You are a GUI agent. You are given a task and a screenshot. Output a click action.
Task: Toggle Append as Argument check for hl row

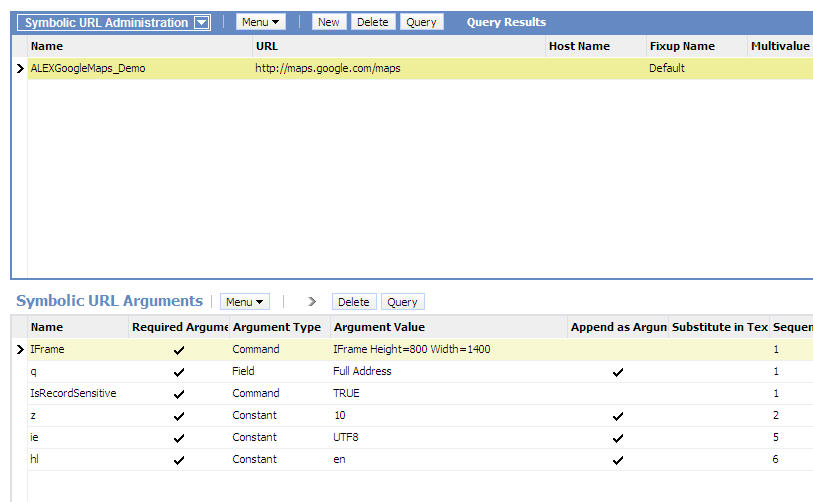618,460
